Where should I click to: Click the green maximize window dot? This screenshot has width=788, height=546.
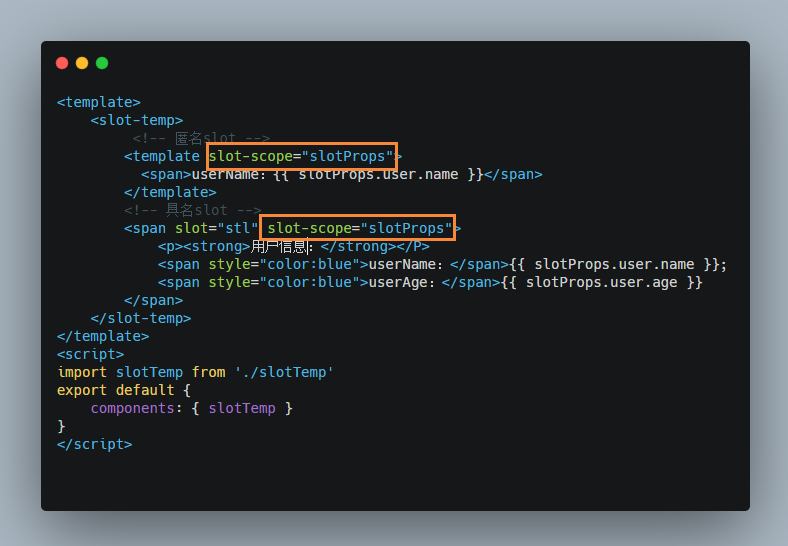click(x=102, y=63)
